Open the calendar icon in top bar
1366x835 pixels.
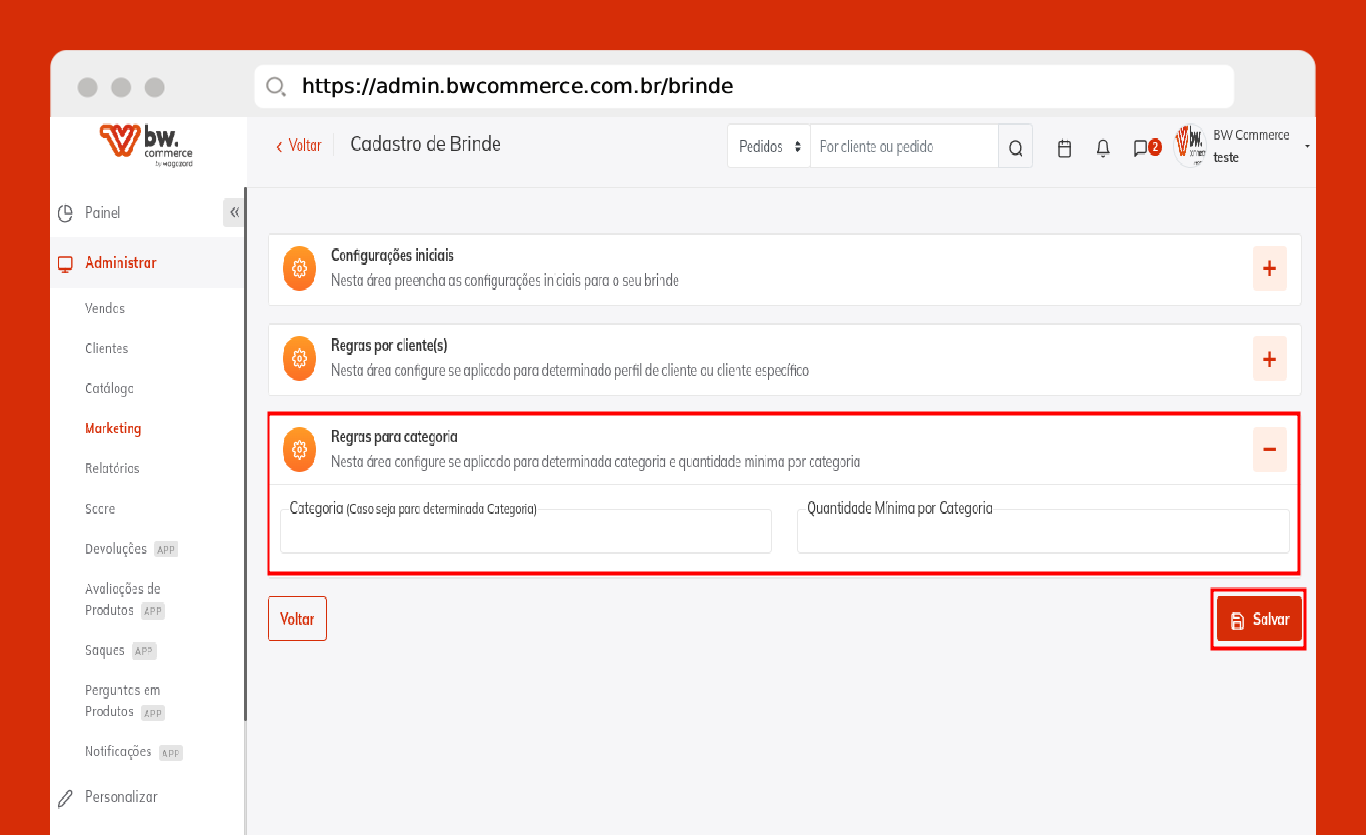point(1064,148)
